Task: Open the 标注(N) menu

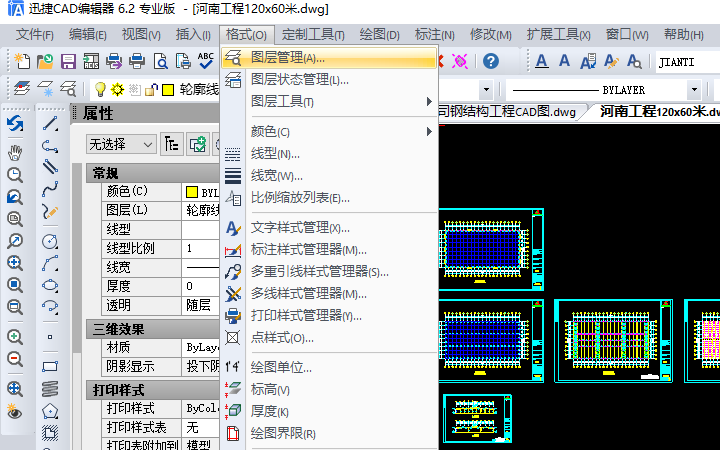Action: pyautogui.click(x=434, y=34)
